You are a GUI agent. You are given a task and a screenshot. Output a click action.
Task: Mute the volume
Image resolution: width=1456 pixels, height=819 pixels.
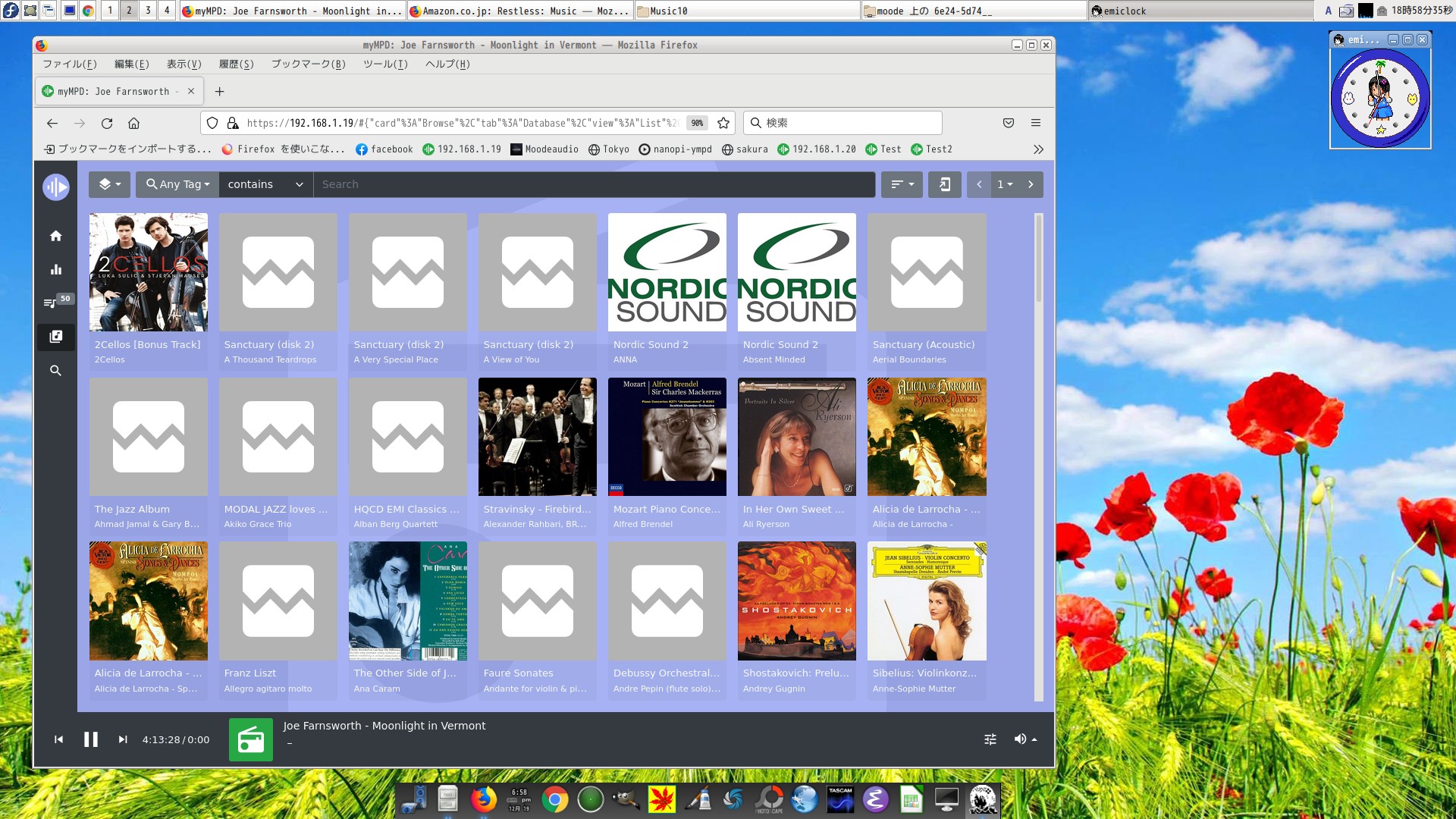pos(1021,739)
